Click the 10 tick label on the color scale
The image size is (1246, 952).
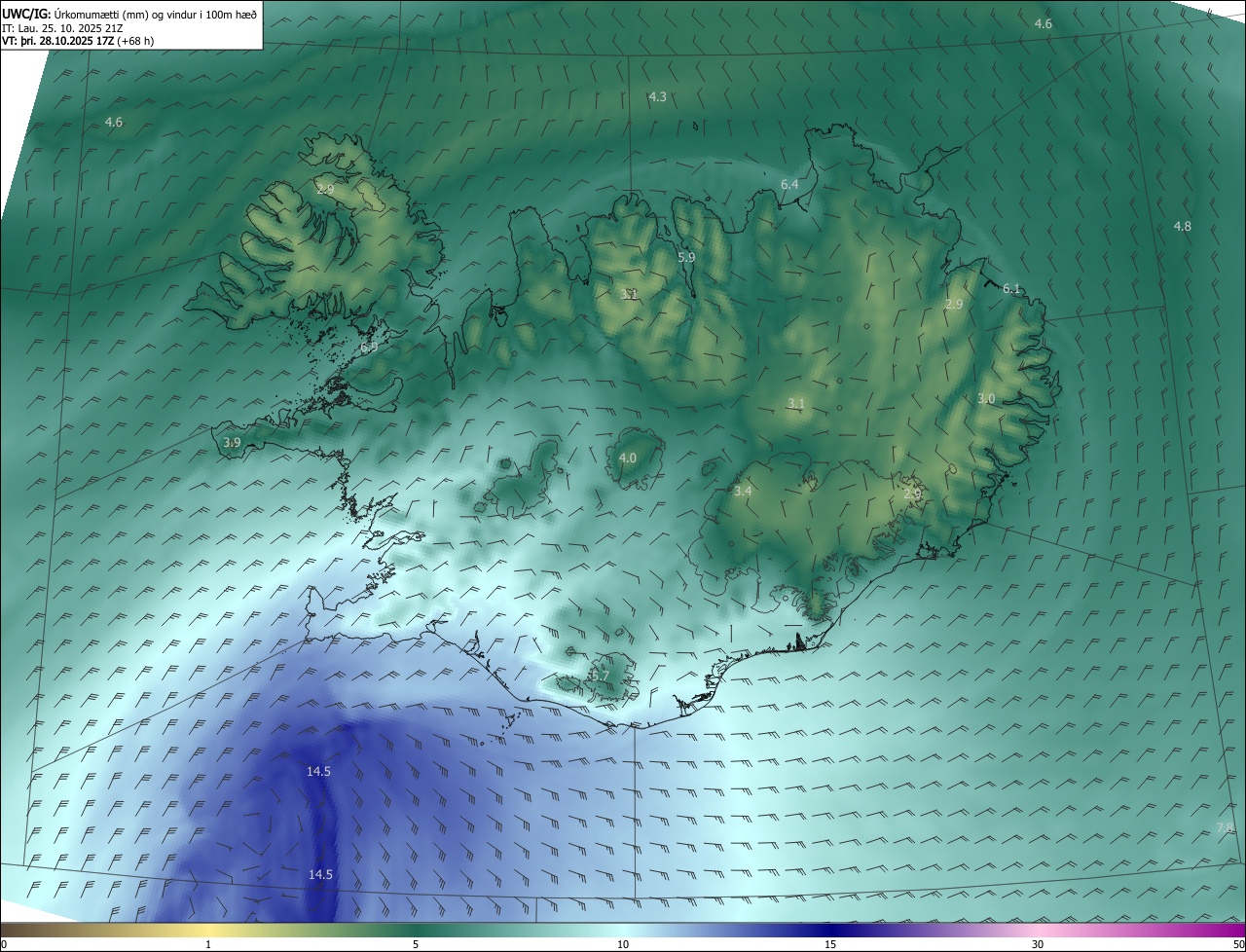coord(623,944)
